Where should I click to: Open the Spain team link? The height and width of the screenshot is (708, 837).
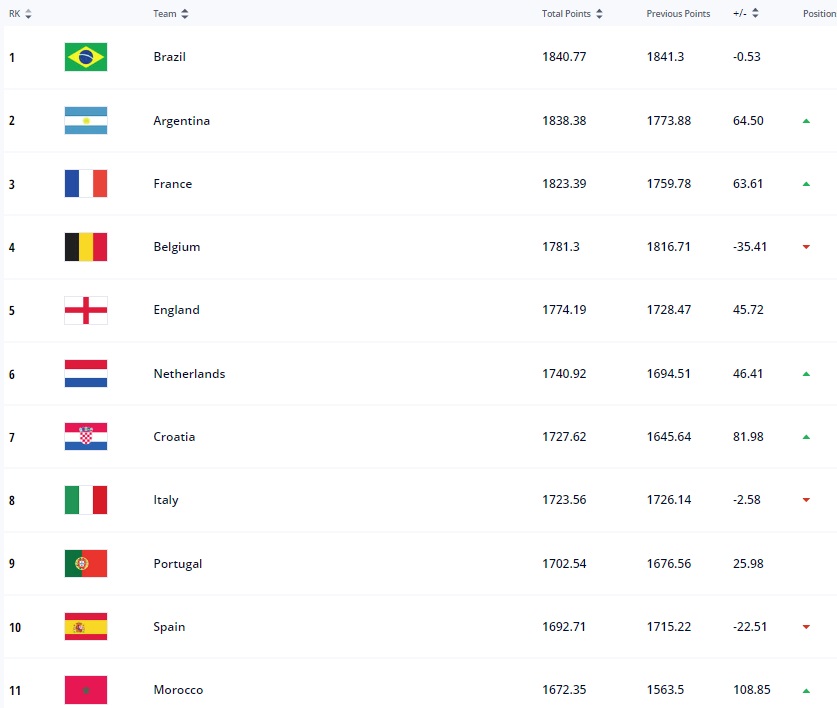(x=169, y=627)
